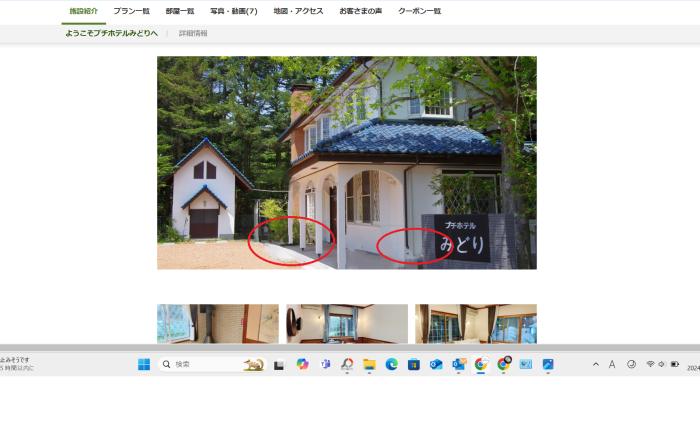Switch to the プラン一覧 tab
The image size is (700, 437).
[131, 11]
